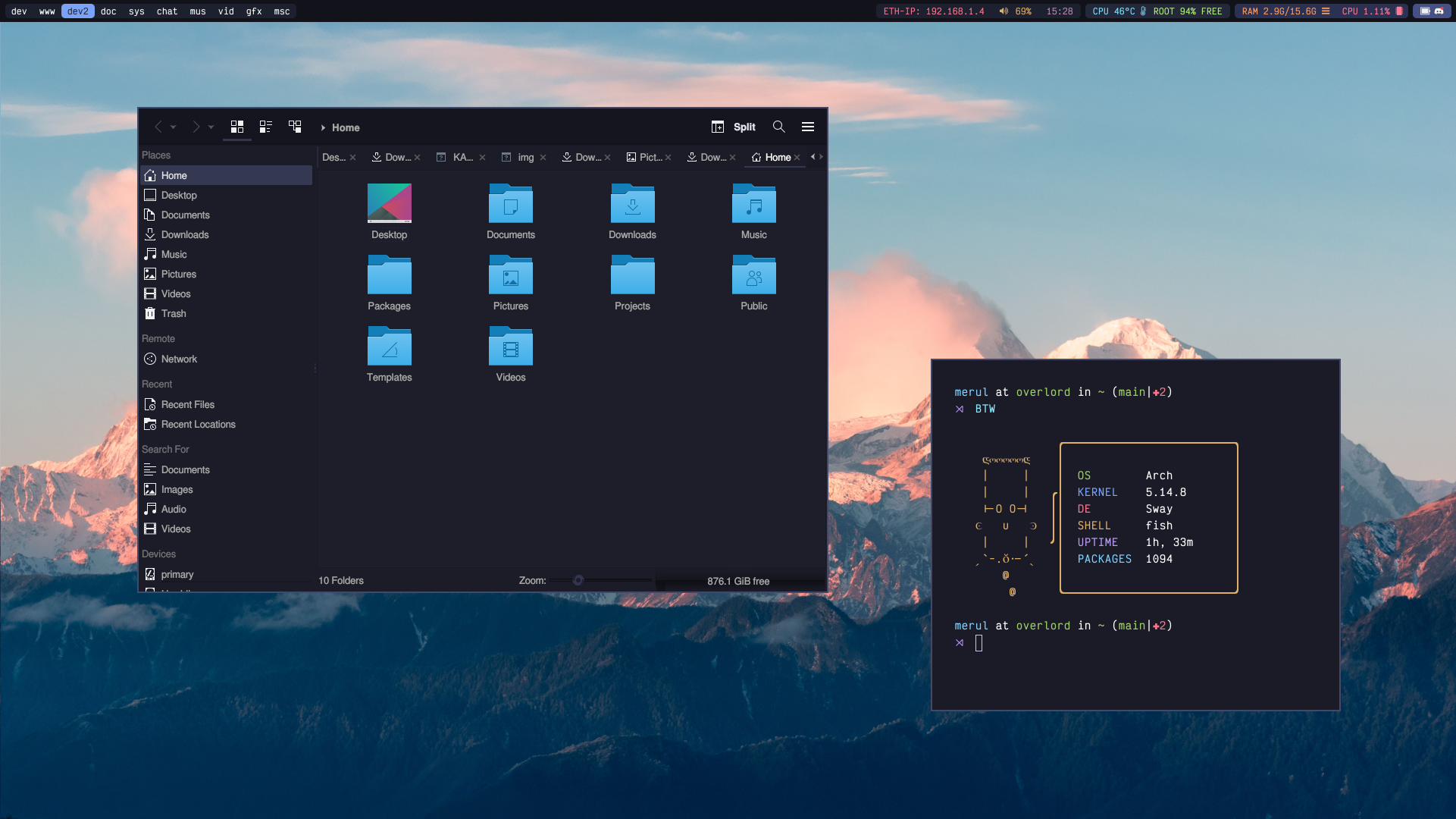Open forward history dropdown arrow
This screenshot has width=1456, height=819.
(x=211, y=127)
